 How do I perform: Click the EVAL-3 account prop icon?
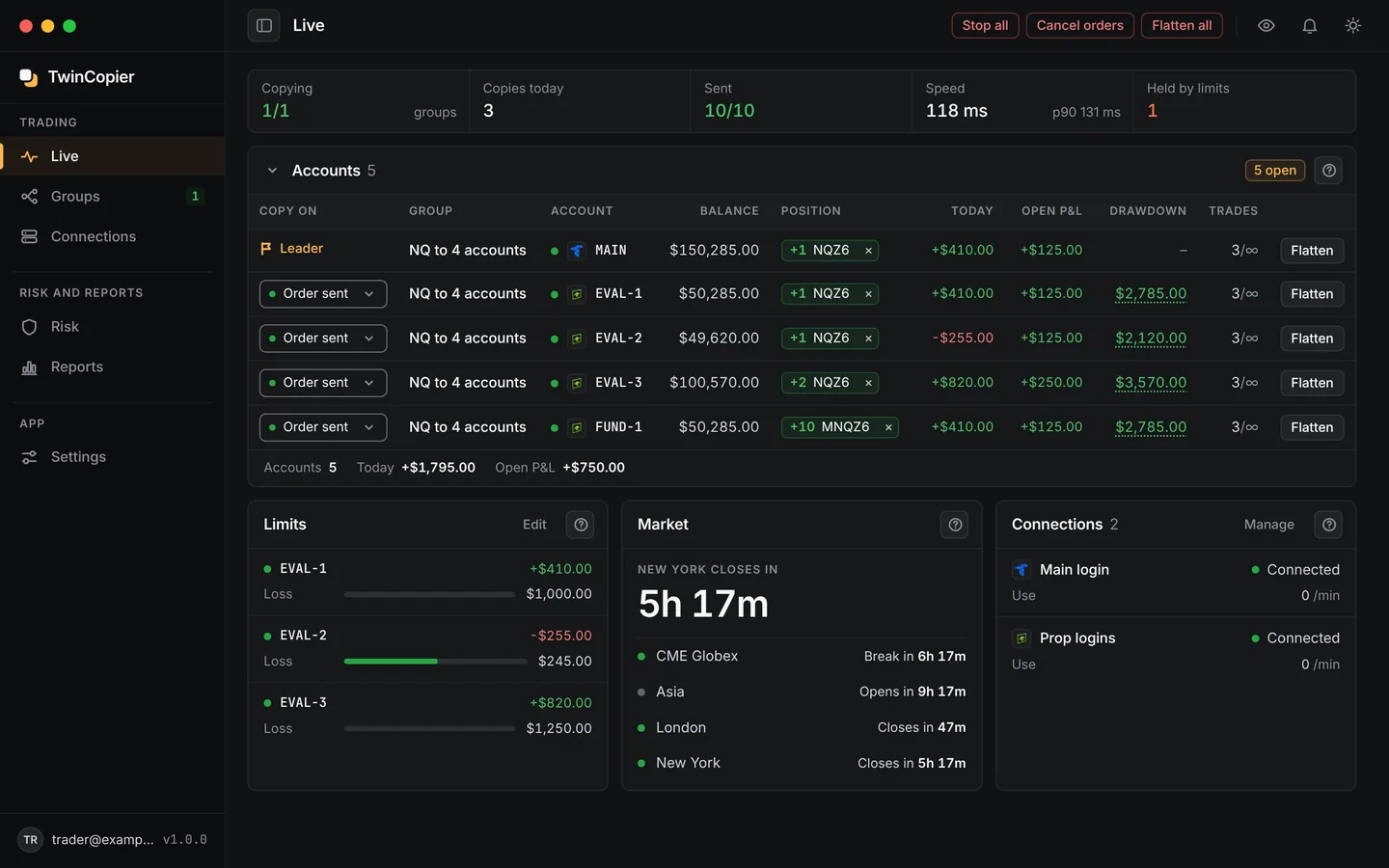click(x=577, y=383)
